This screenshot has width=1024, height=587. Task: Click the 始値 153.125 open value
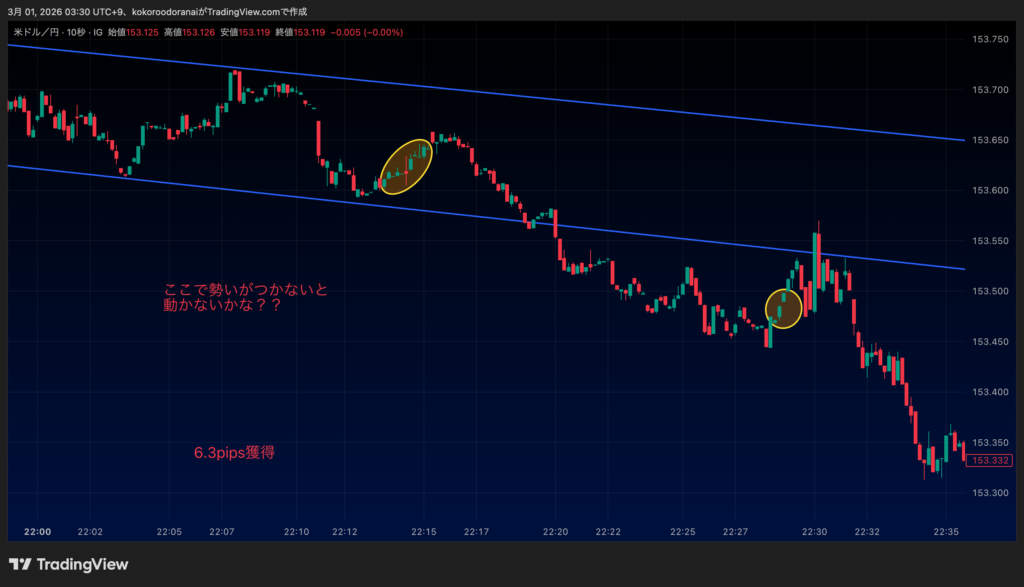(x=132, y=33)
